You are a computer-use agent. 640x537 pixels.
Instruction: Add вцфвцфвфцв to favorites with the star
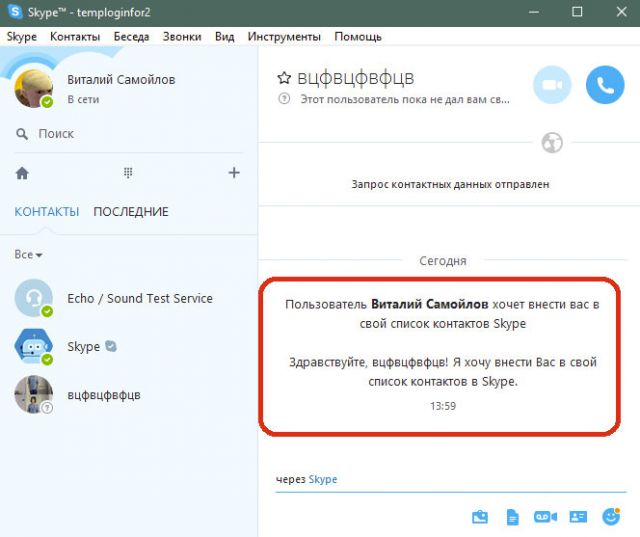tap(284, 78)
